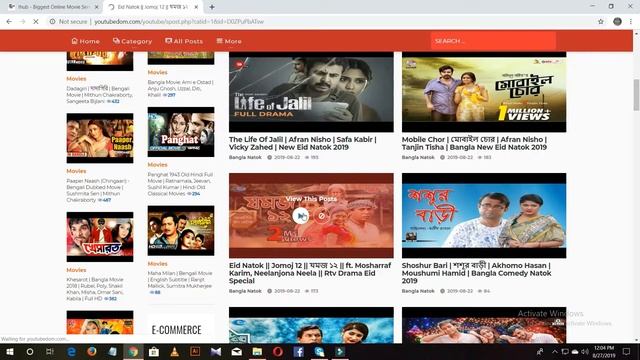Click the browser forward arrow
Image resolution: width=640 pixels, height=360 pixels.
pyautogui.click(x=22, y=22)
